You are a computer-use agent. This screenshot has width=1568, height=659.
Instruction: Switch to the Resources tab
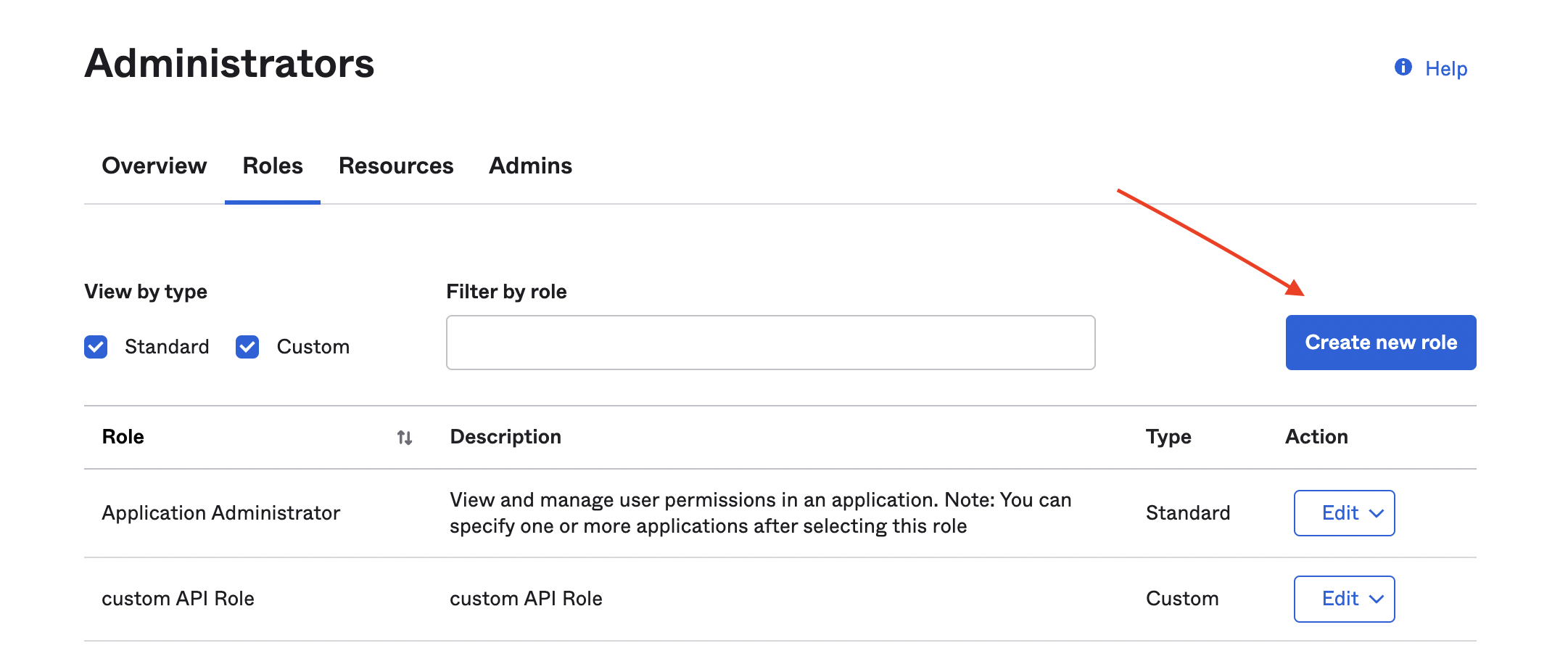click(x=395, y=165)
